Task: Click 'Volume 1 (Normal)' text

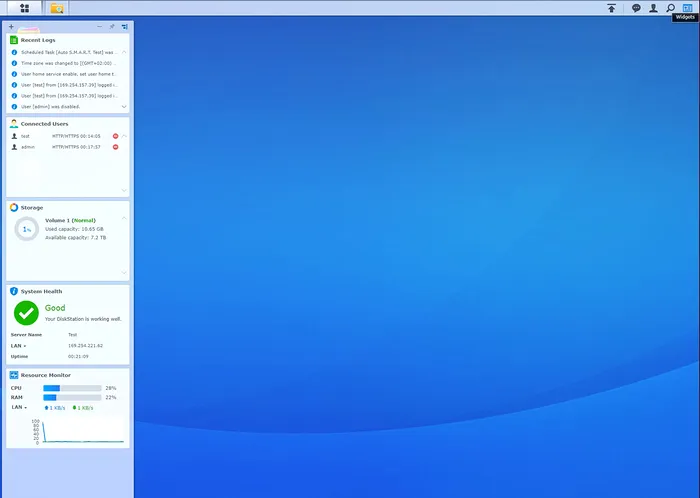Action: [x=70, y=220]
